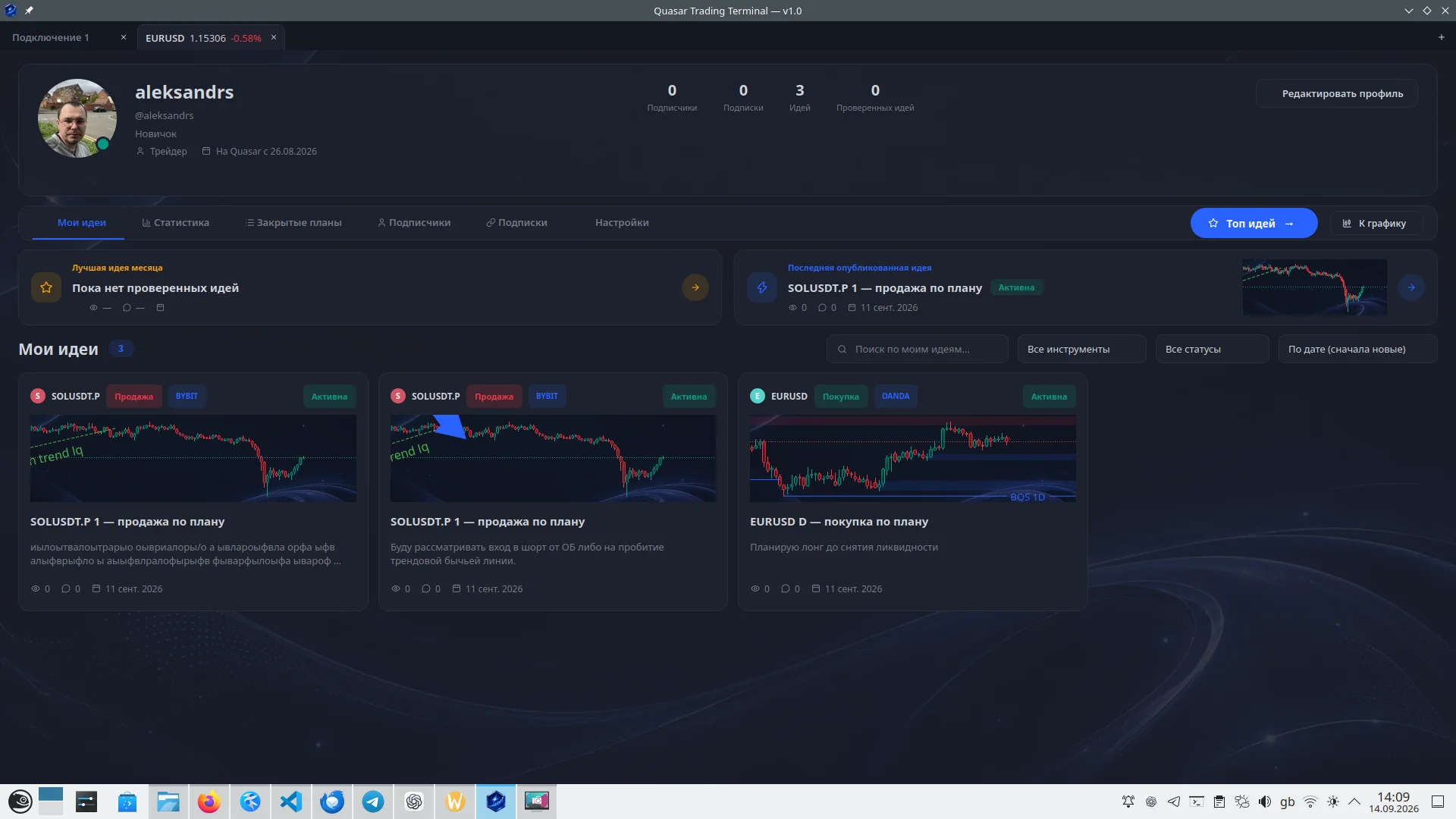
Task: Focus the Поиск по моим идеям search field
Action: [918, 350]
